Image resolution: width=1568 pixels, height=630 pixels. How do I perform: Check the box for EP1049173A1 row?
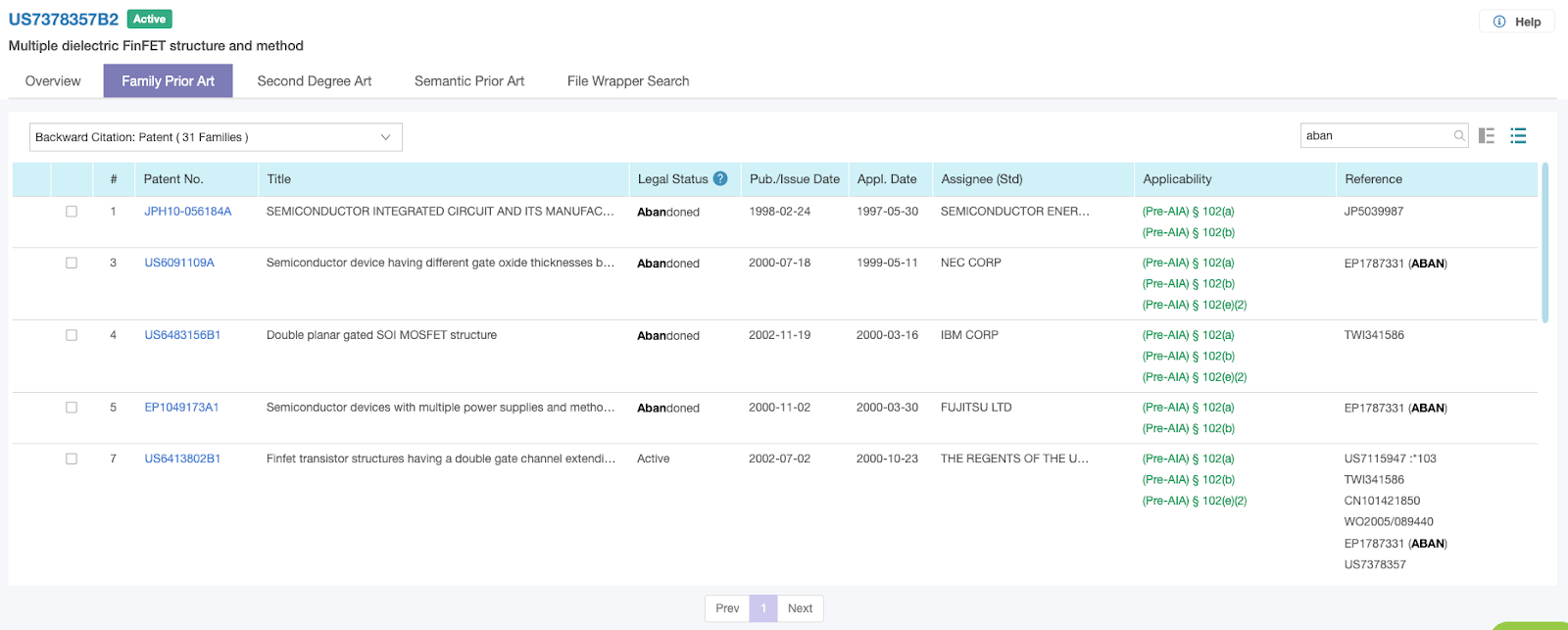[72, 408]
